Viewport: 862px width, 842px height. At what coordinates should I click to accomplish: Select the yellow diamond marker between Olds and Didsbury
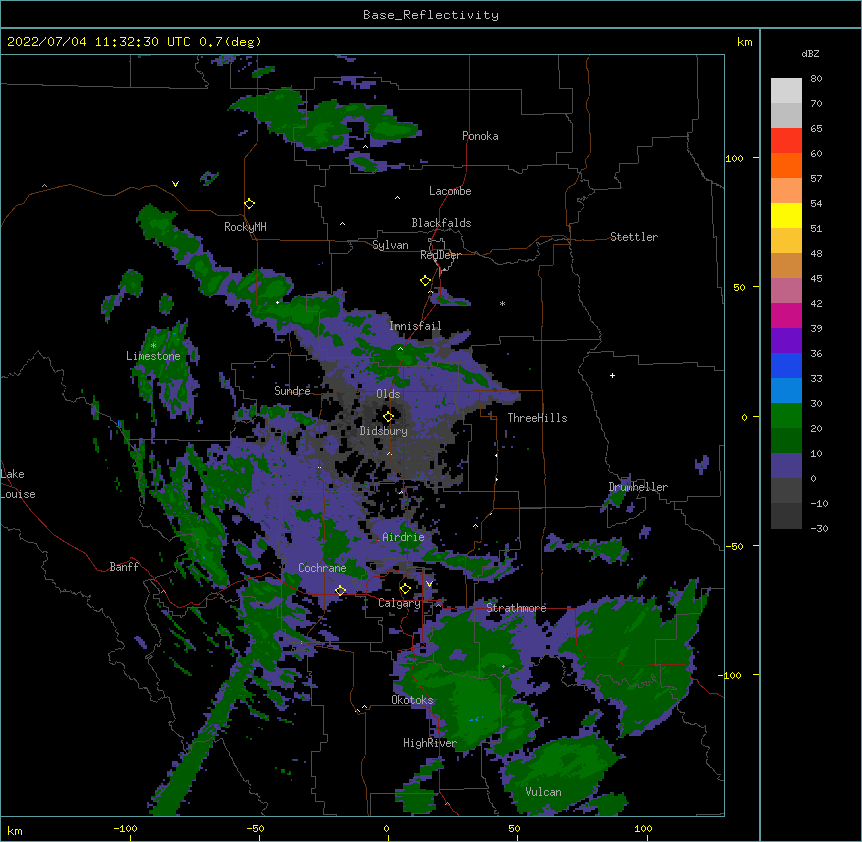[x=389, y=416]
